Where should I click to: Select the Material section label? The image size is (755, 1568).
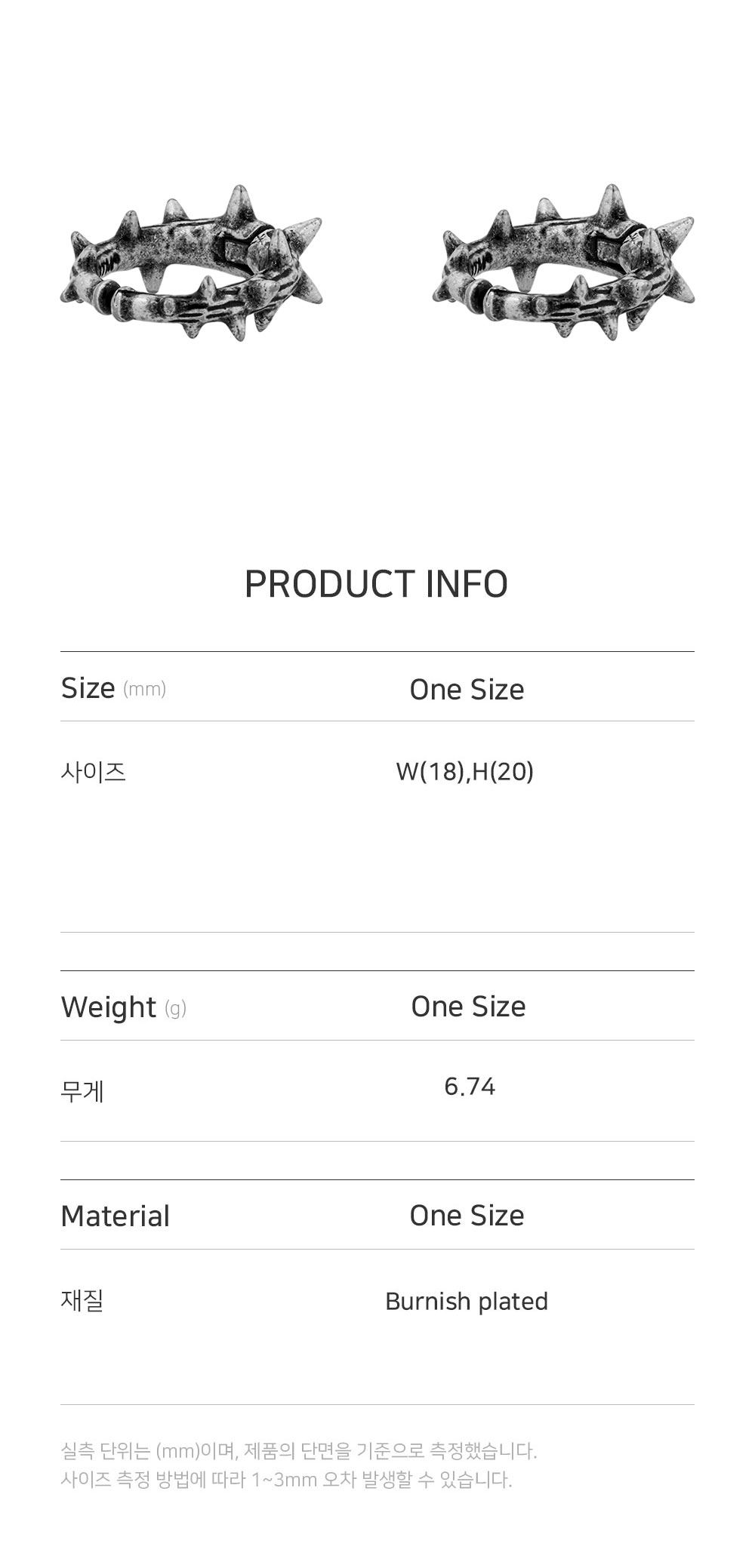click(x=115, y=1216)
